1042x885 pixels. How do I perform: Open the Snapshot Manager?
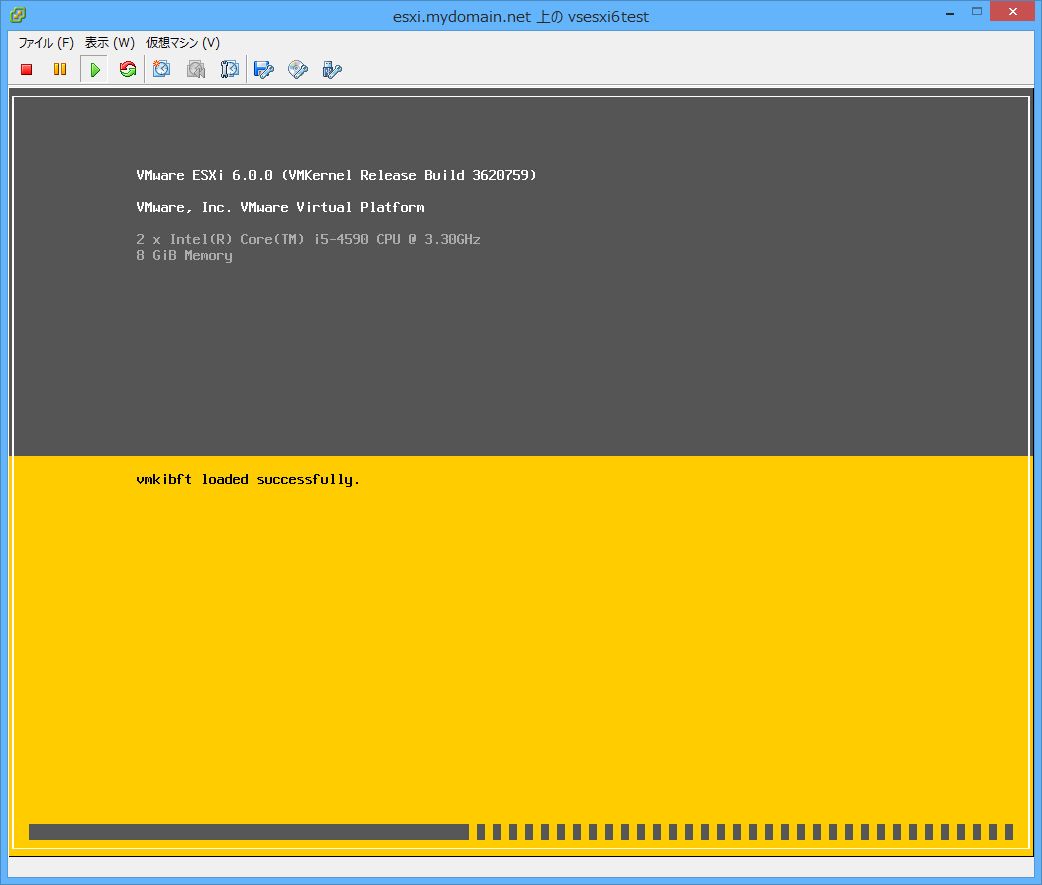230,69
